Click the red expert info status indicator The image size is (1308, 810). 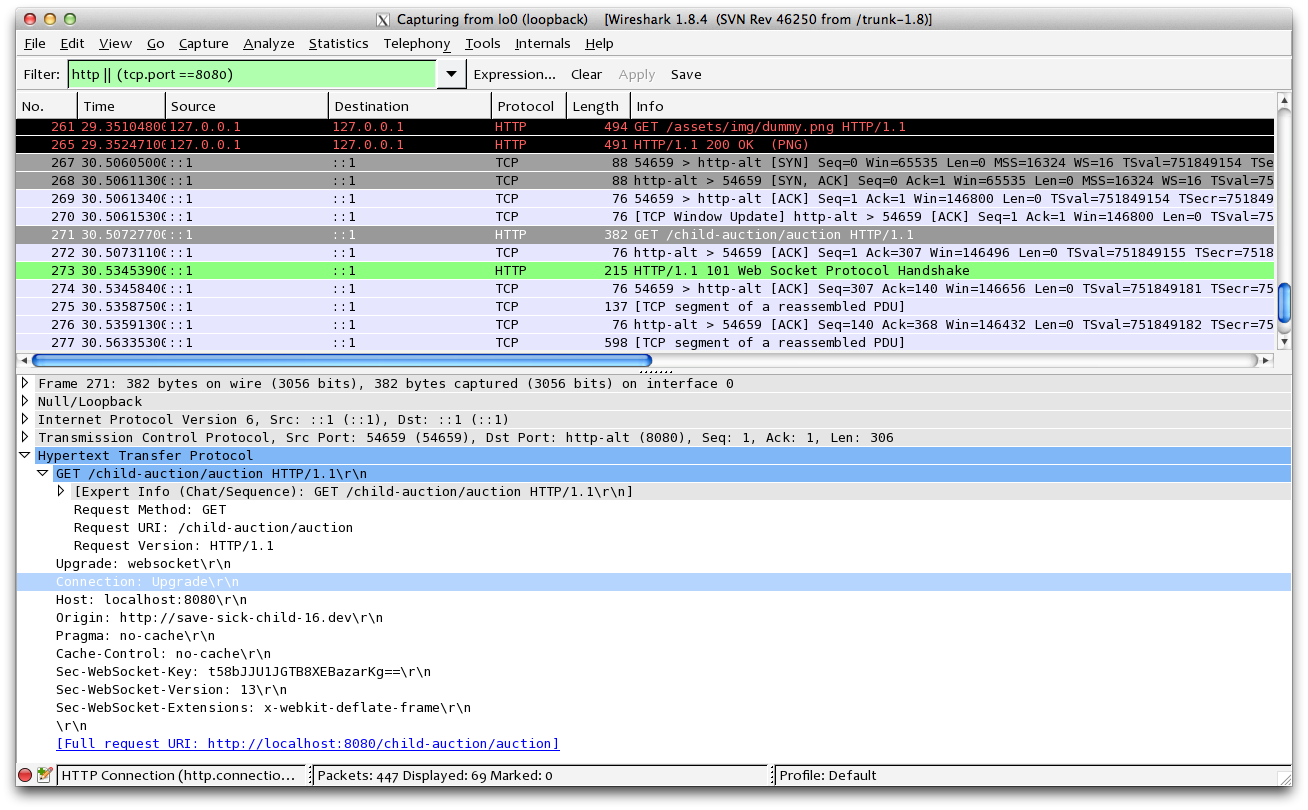(25, 775)
